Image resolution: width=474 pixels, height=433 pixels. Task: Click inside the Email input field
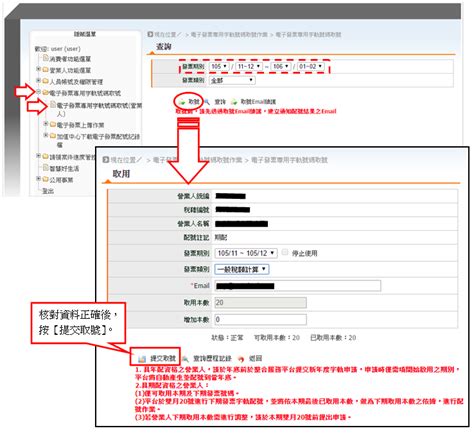pos(297,286)
